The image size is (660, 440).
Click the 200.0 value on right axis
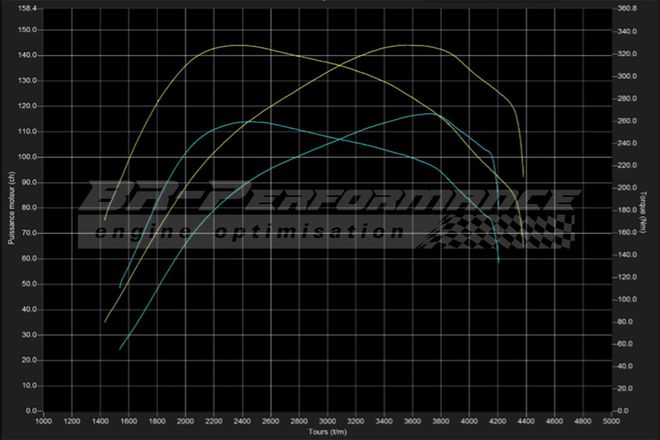pos(629,188)
